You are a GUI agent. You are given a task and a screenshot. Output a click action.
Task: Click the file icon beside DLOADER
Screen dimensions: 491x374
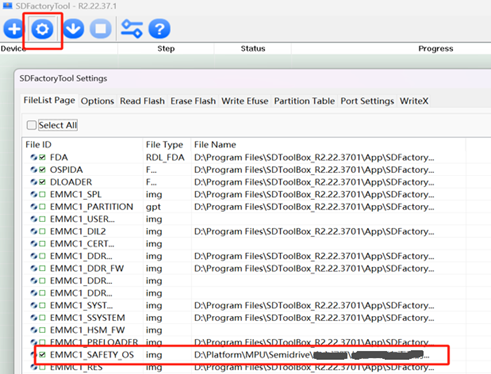34,182
